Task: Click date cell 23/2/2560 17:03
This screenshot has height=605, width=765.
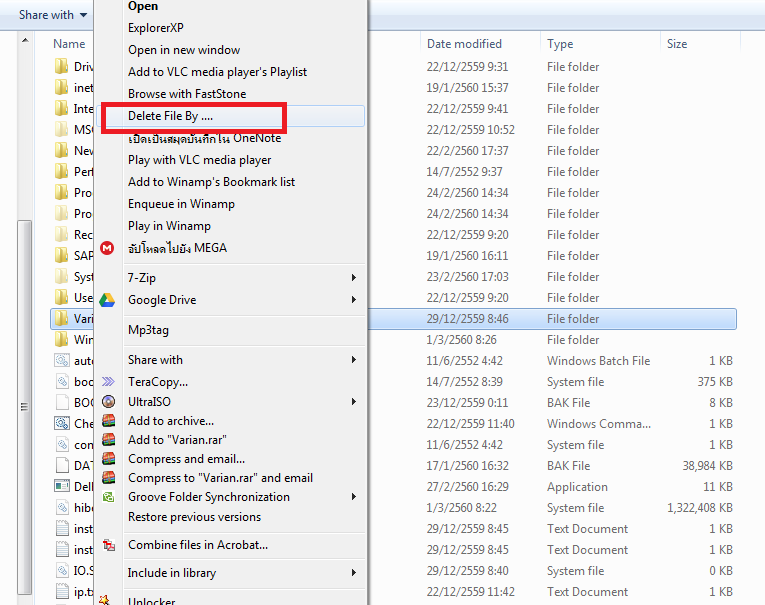Action: pos(467,277)
